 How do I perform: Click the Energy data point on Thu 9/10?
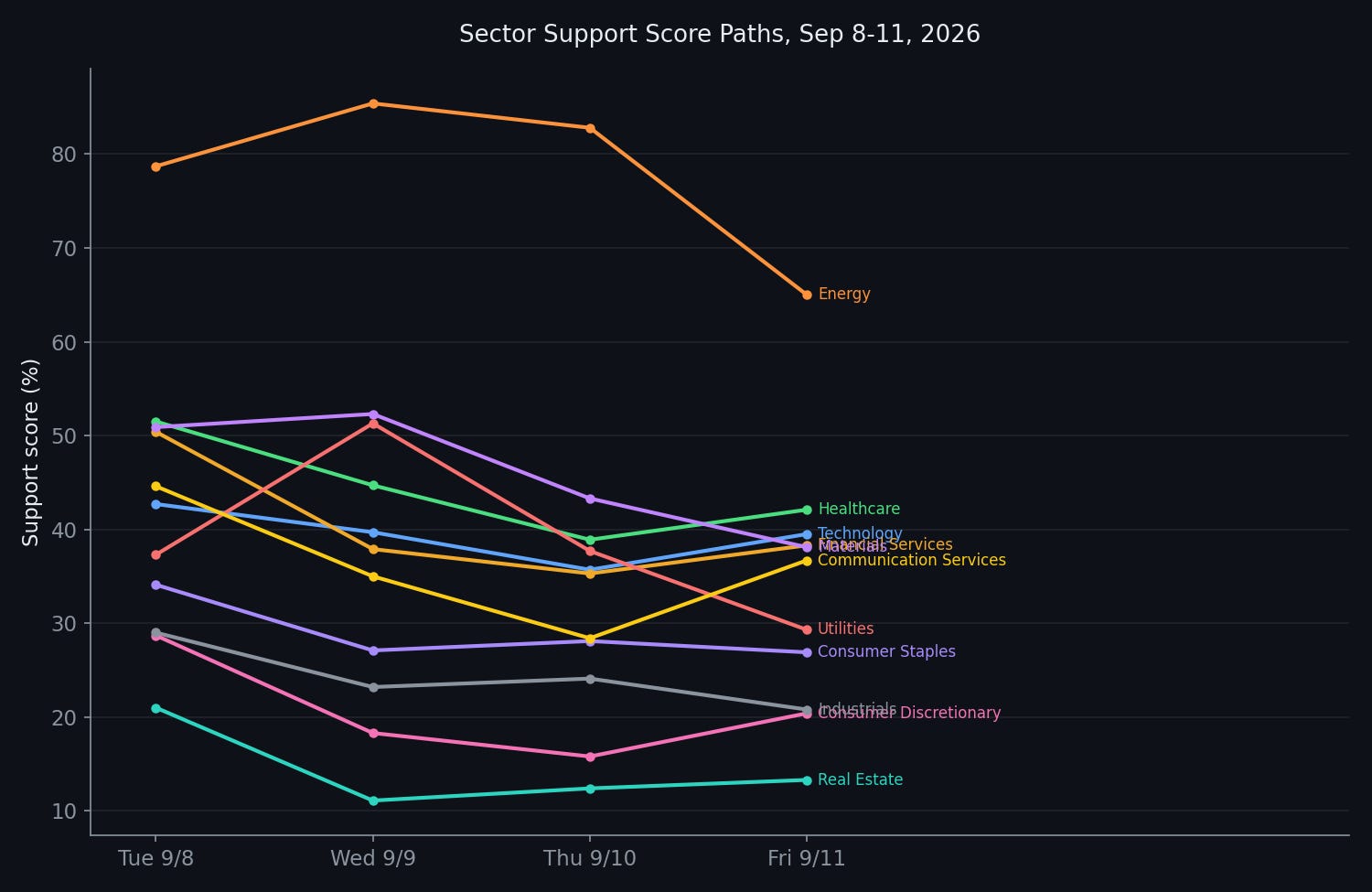(590, 128)
